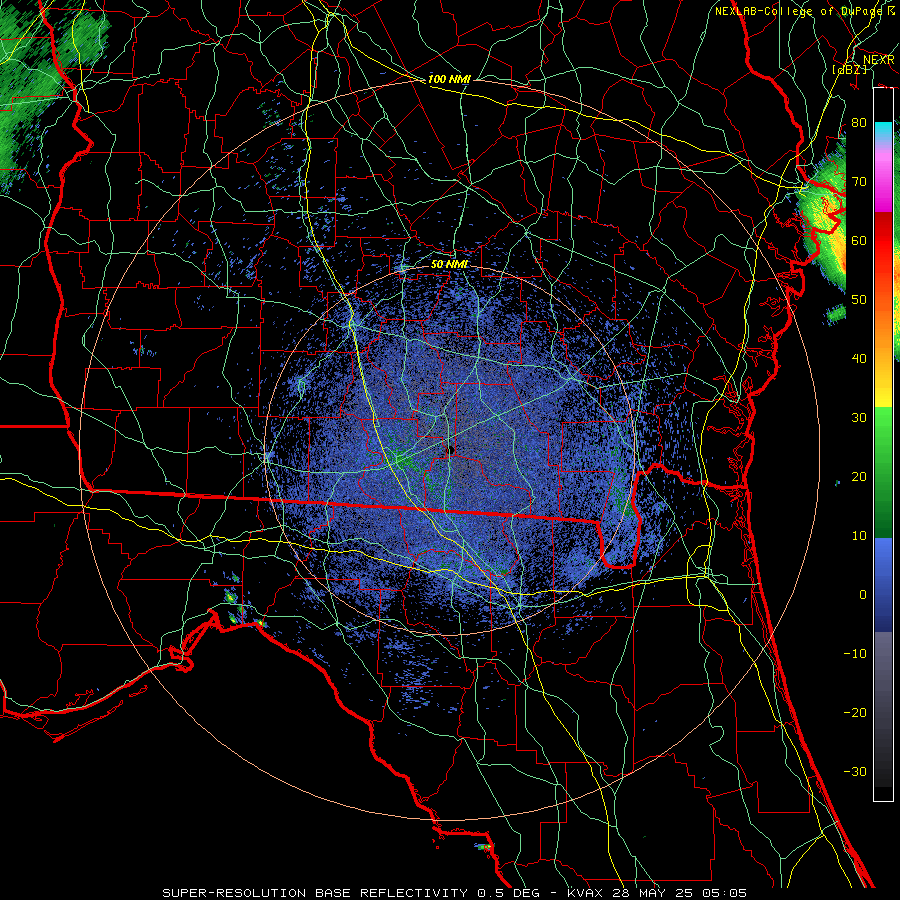Click the dBZ units label
The image size is (900, 900).
tap(849, 69)
